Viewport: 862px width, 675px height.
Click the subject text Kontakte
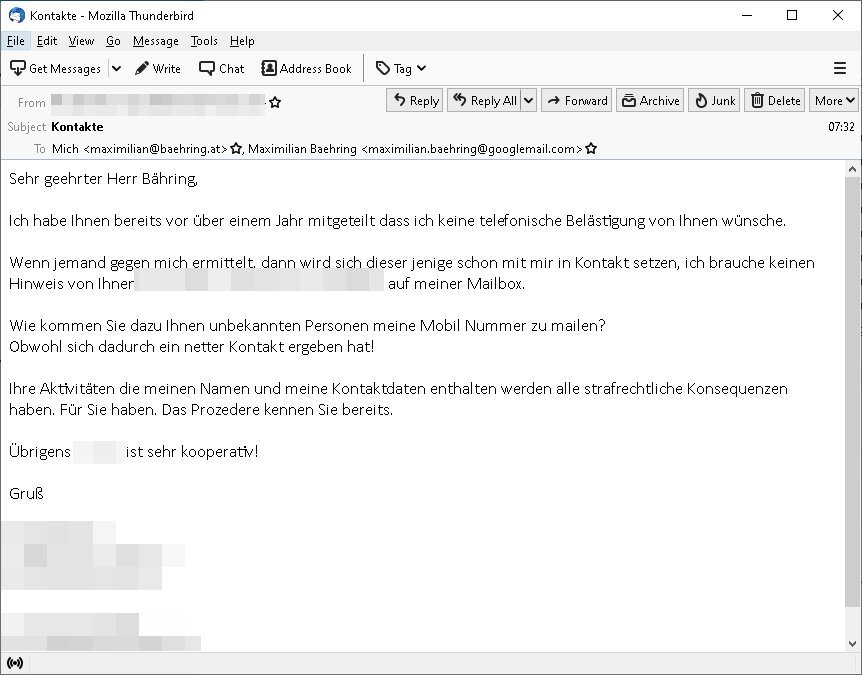click(x=77, y=127)
